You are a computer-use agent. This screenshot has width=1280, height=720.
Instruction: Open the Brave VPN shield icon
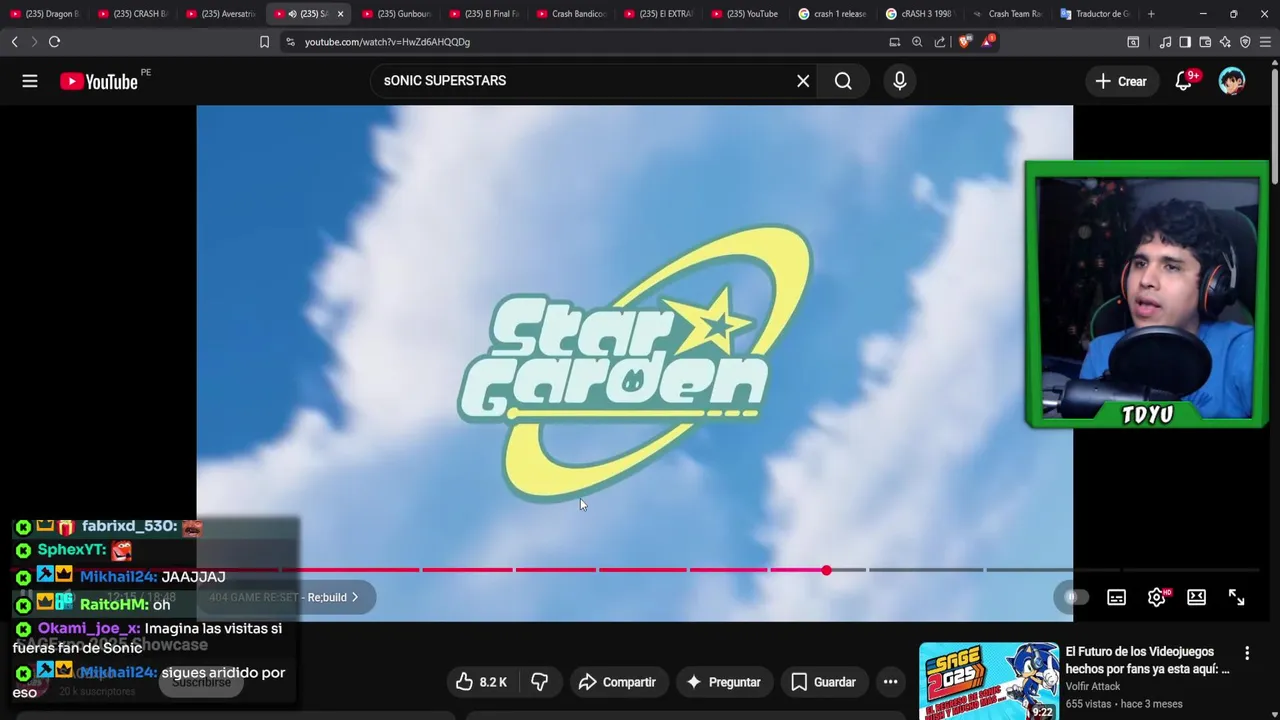tap(1245, 42)
